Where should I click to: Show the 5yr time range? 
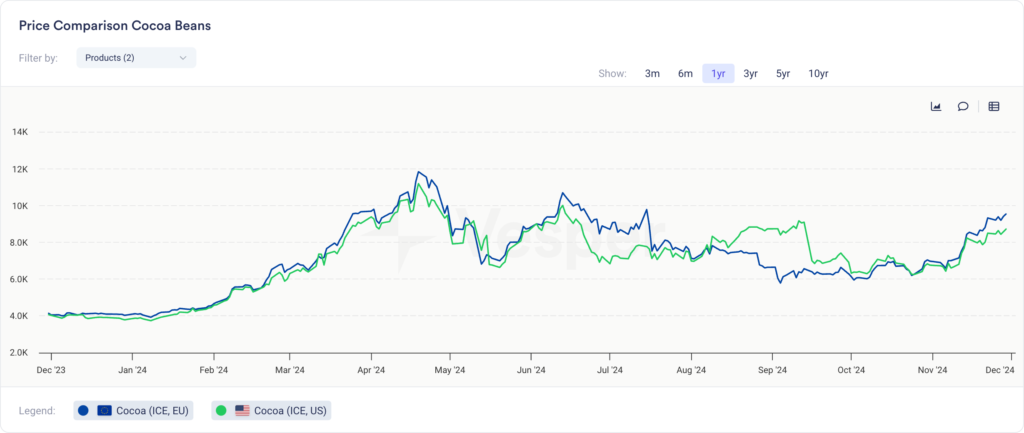point(783,73)
